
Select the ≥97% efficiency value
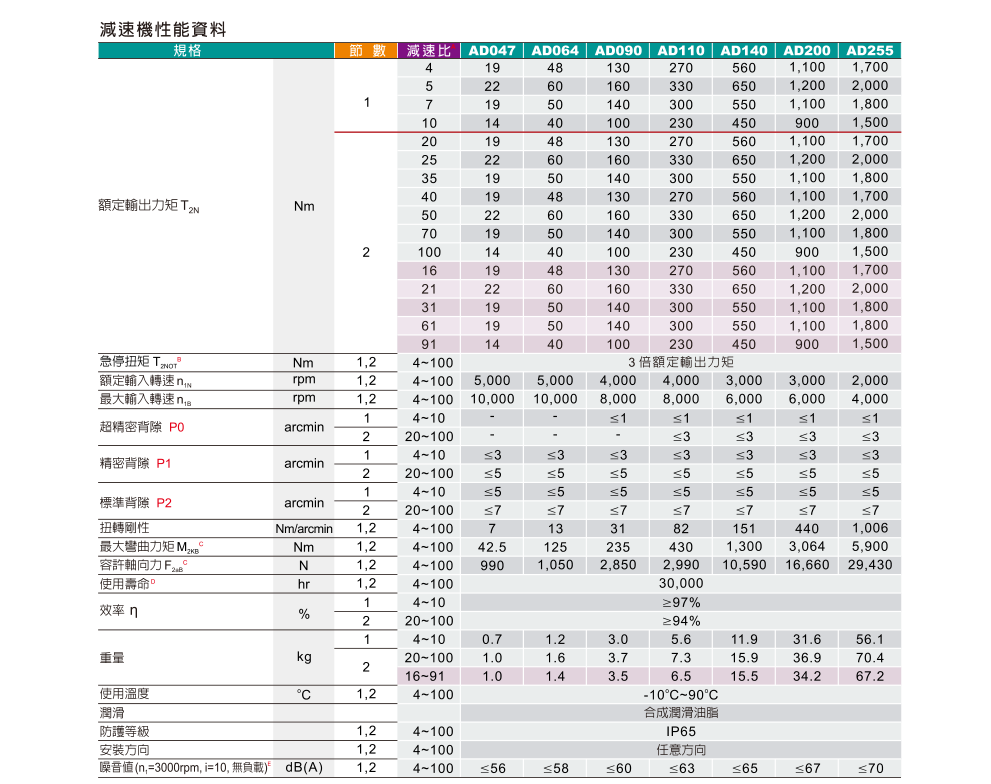click(680, 603)
